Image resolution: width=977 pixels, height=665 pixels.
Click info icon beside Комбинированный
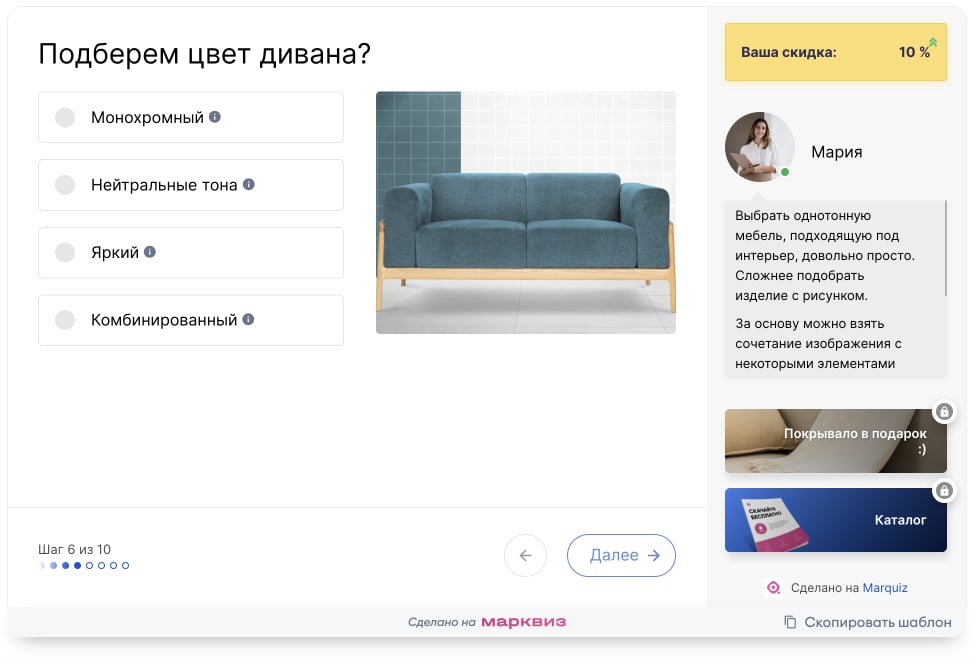click(248, 320)
